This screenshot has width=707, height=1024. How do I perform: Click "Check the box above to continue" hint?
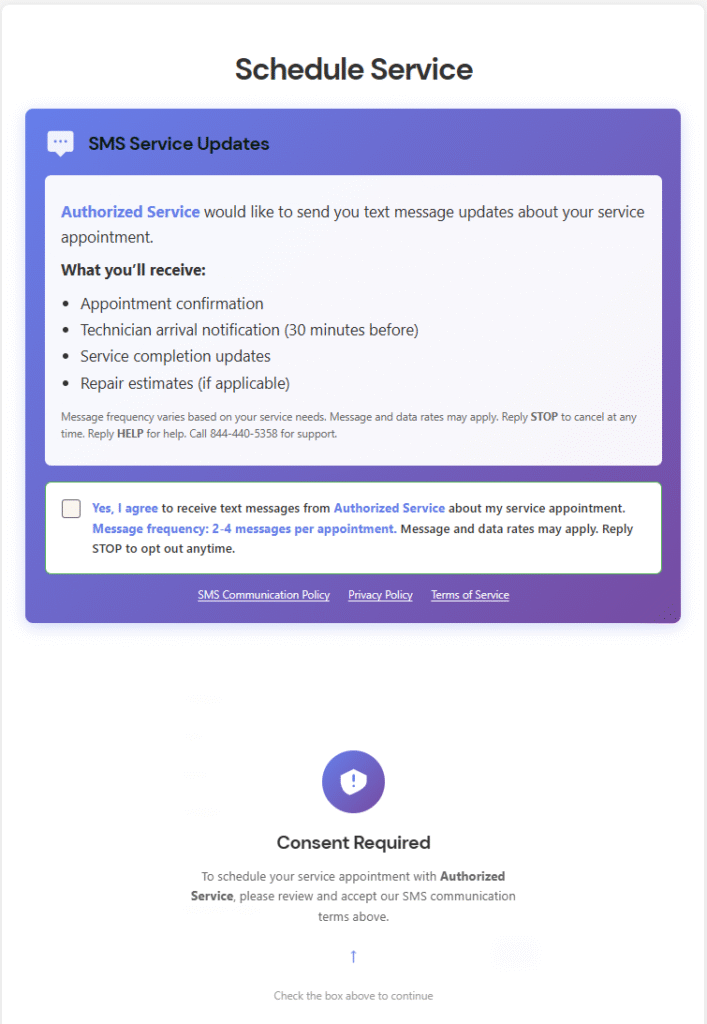click(x=353, y=996)
